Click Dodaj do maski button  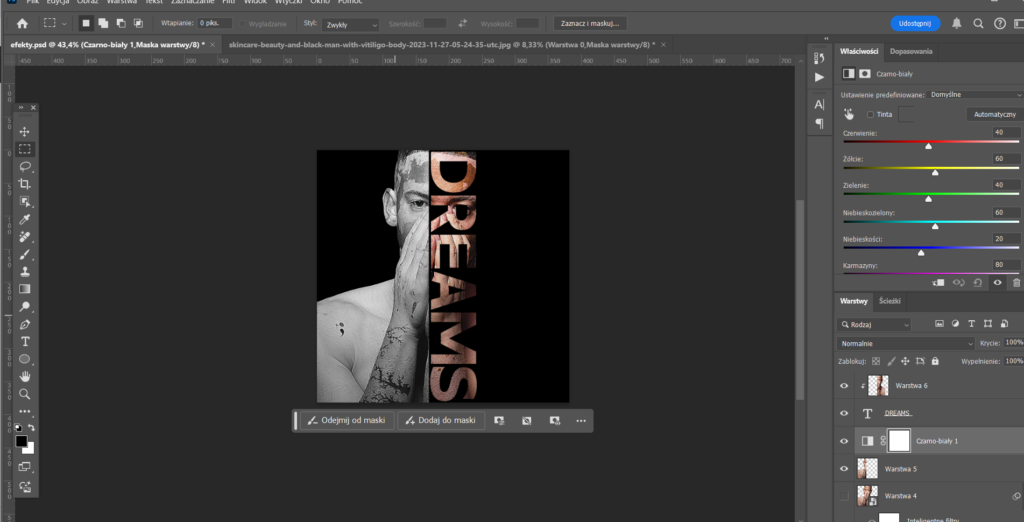click(x=441, y=420)
